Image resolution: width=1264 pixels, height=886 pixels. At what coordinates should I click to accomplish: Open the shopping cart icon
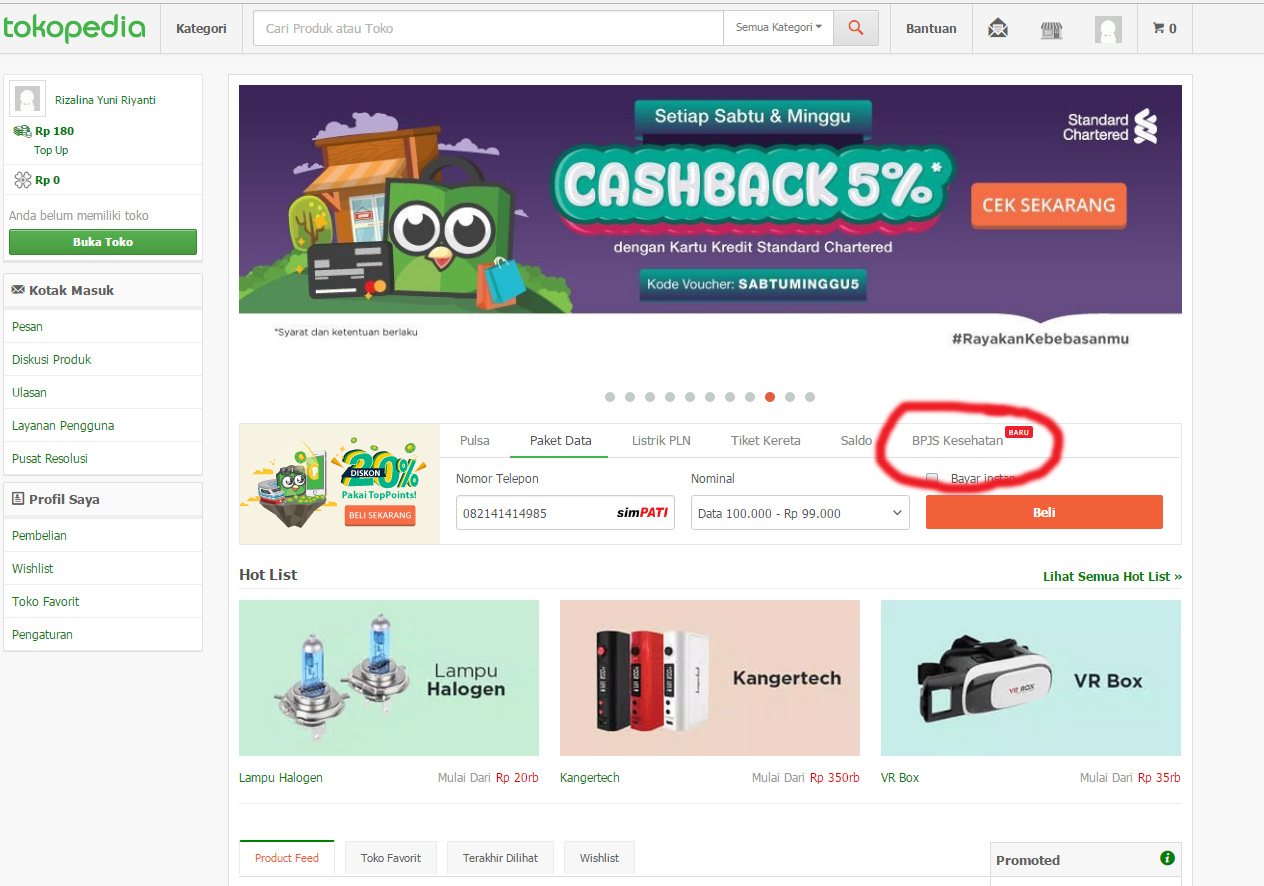pyautogui.click(x=1159, y=28)
